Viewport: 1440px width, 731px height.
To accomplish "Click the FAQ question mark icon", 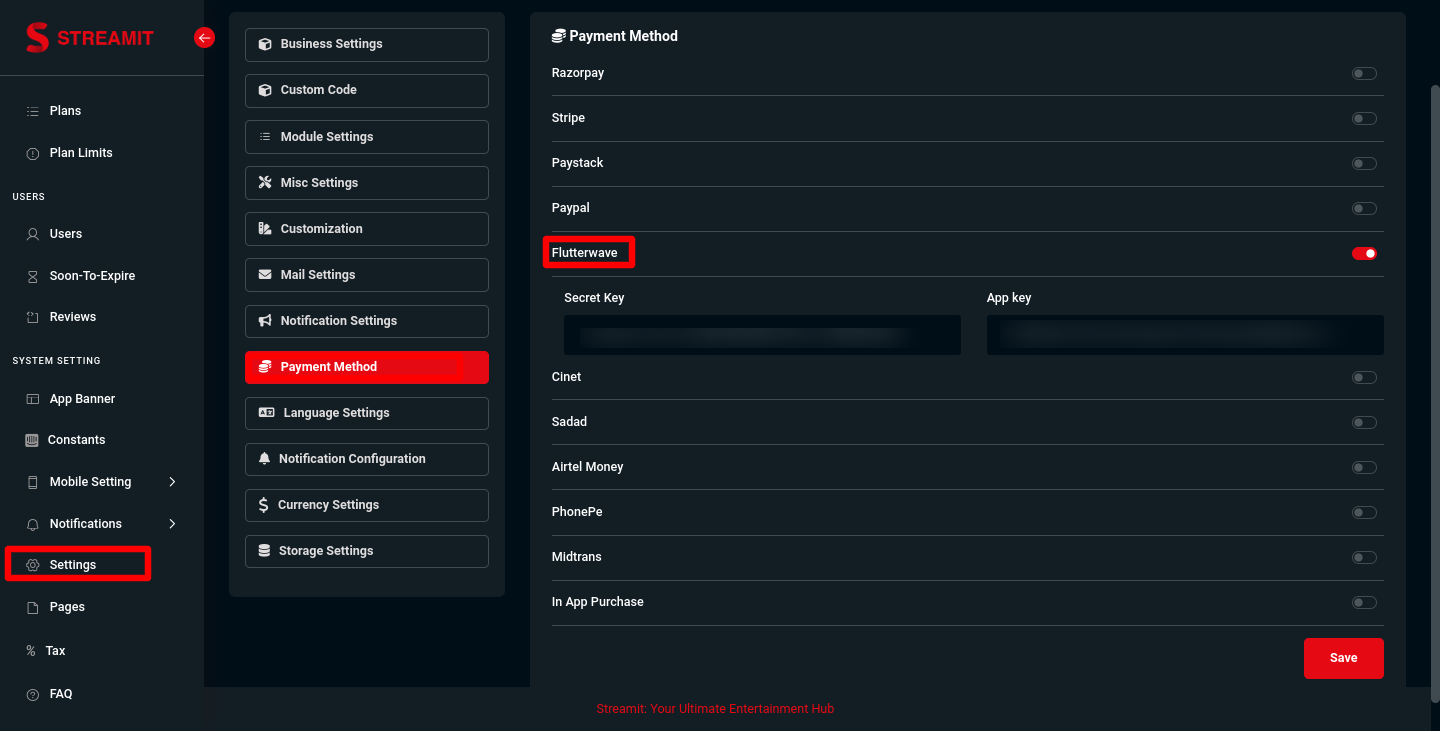I will coord(32,694).
